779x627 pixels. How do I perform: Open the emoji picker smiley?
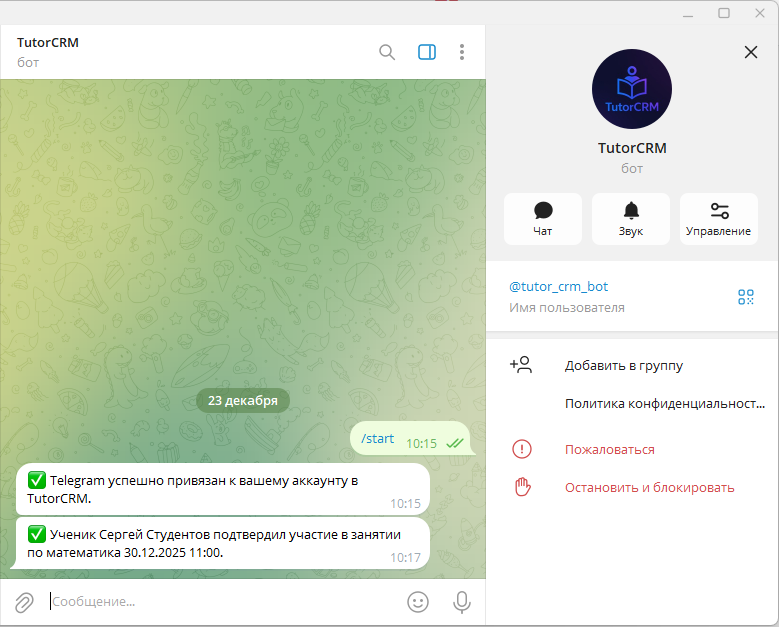click(x=417, y=602)
